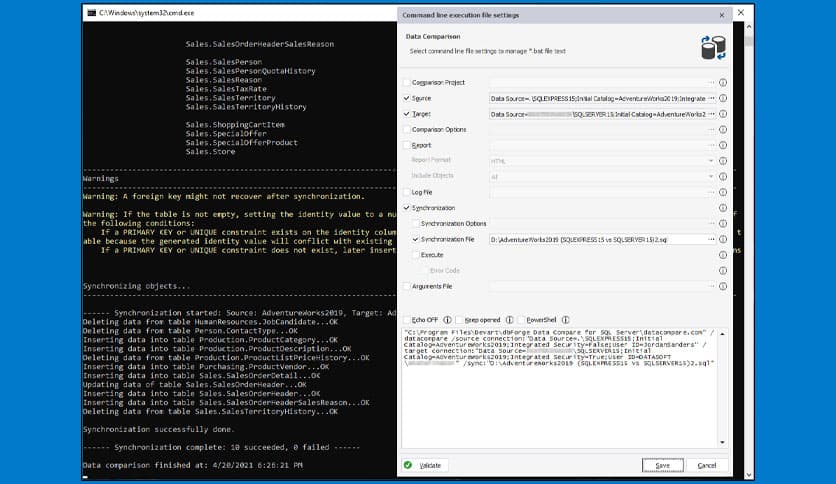Click info icon for Comparison Options row
The height and width of the screenshot is (484, 836).
click(723, 130)
